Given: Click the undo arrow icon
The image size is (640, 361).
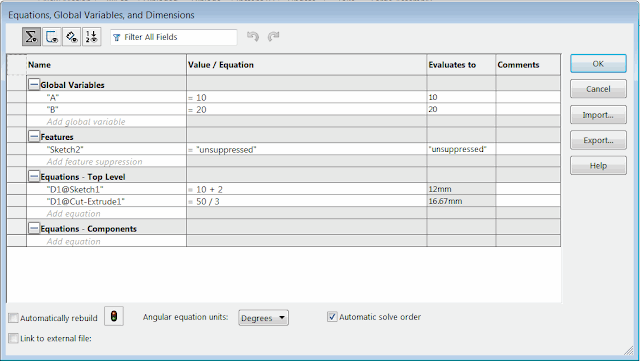Looking at the screenshot, I should [253, 37].
